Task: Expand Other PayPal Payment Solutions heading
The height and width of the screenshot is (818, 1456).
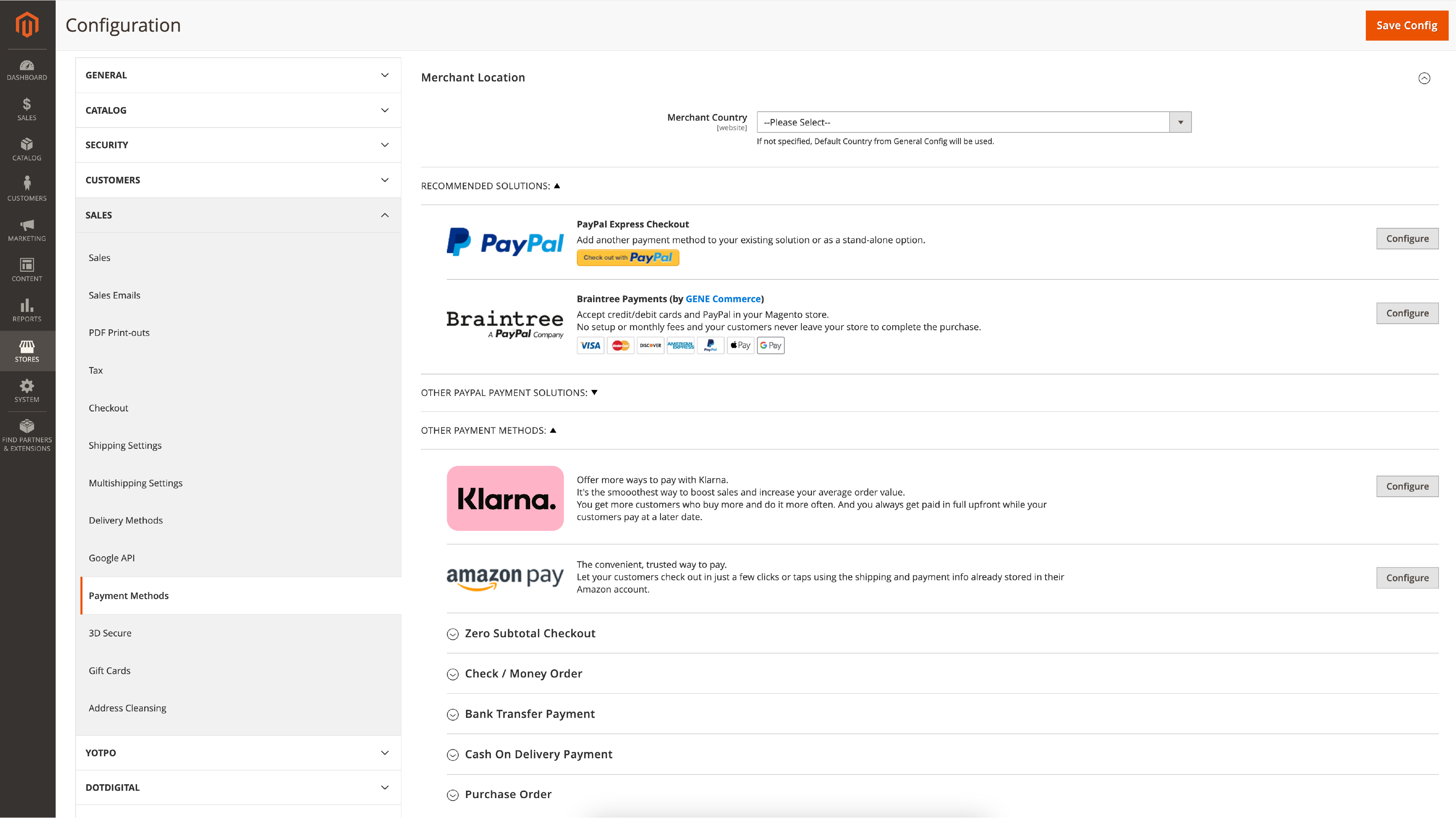Action: click(x=509, y=393)
